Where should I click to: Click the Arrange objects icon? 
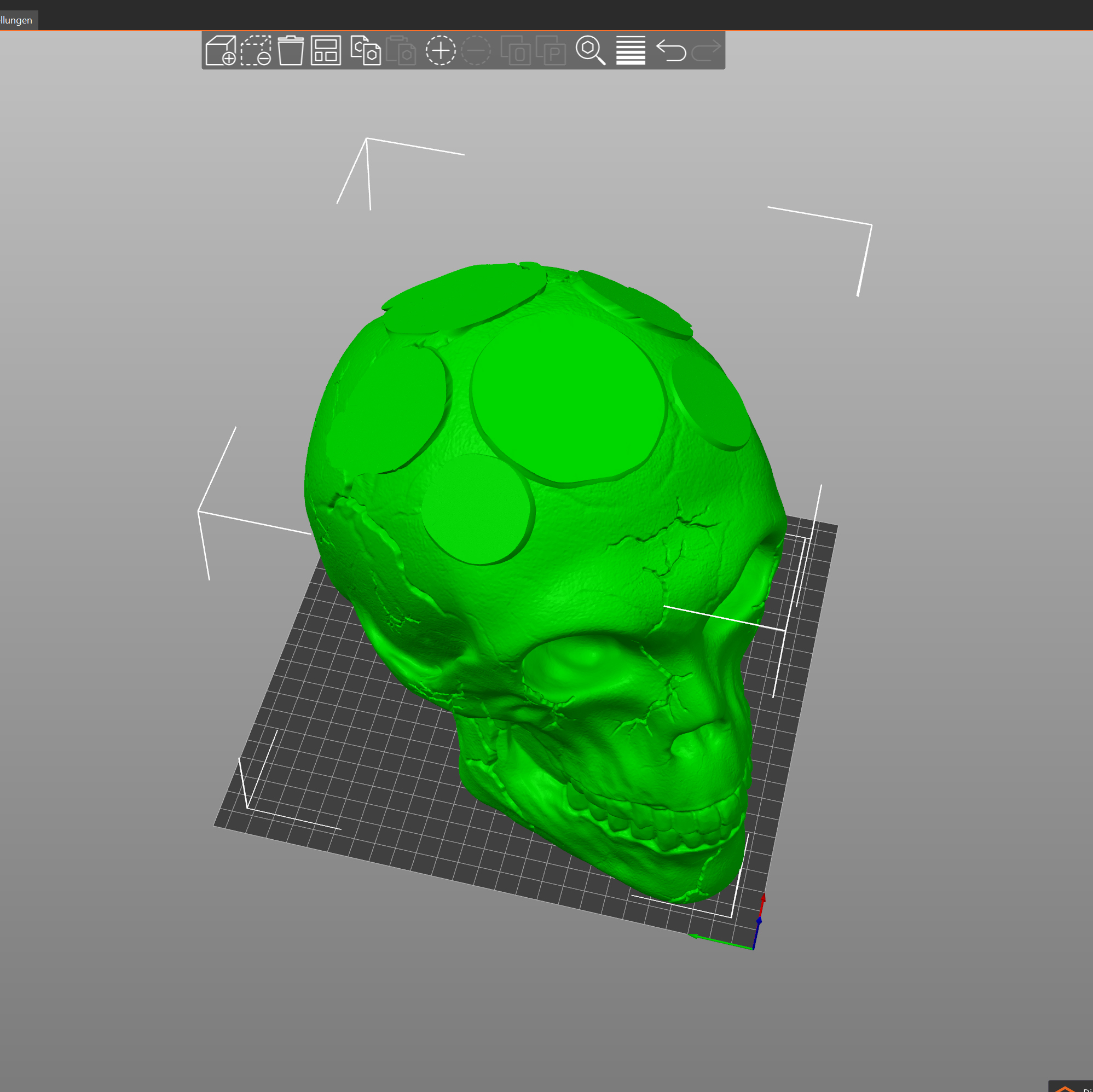click(x=326, y=51)
